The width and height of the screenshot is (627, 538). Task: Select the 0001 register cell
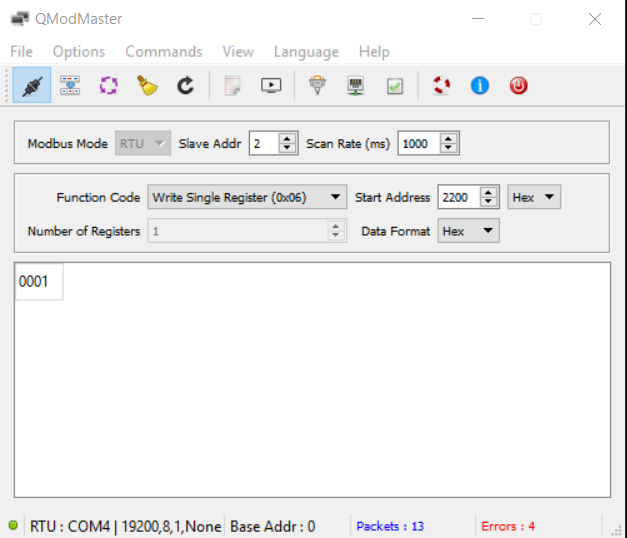[39, 281]
